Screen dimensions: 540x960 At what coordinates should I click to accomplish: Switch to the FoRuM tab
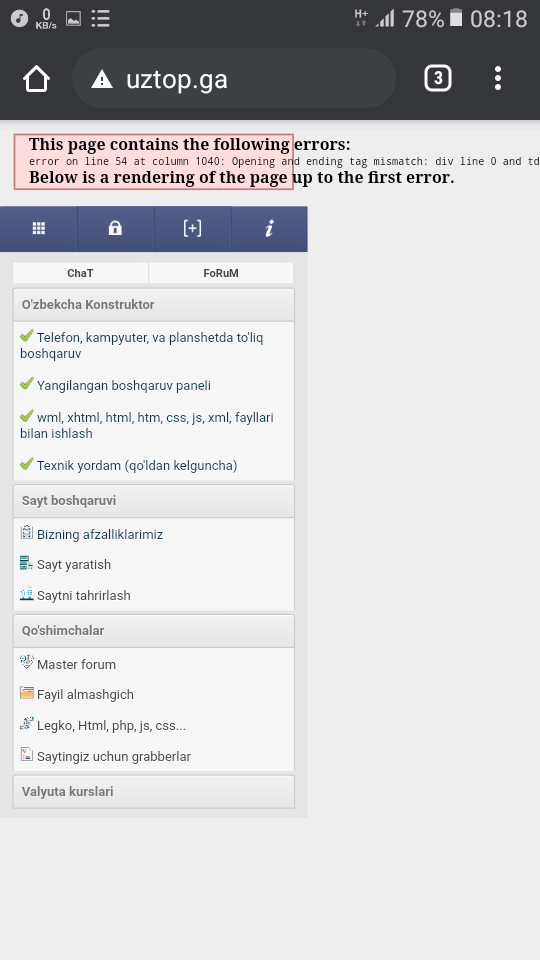click(221, 273)
